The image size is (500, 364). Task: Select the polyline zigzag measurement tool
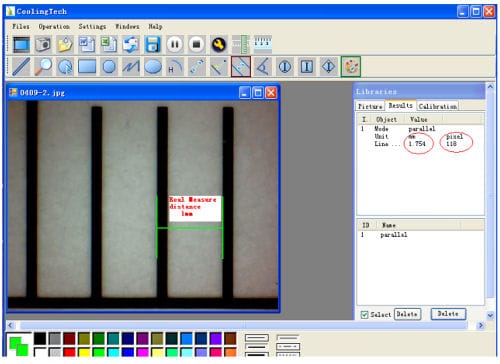131,67
